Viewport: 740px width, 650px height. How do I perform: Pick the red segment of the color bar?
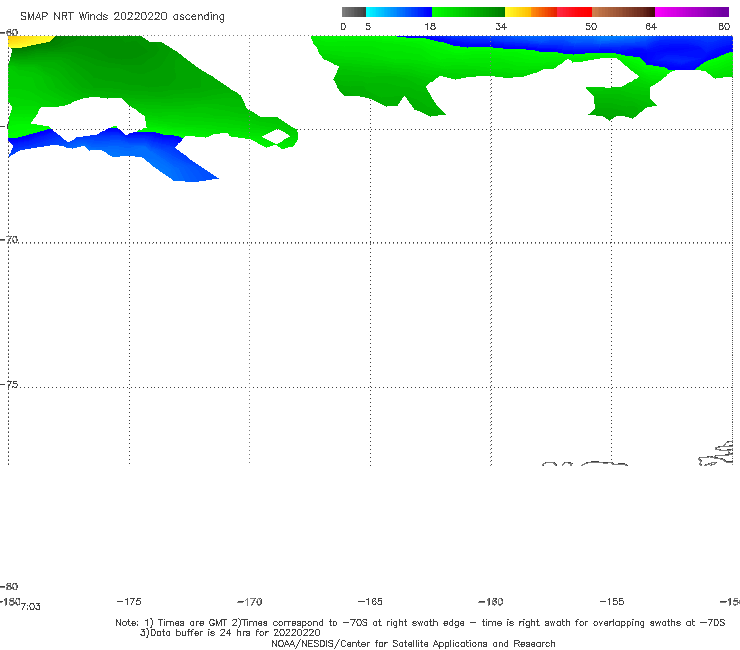coord(574,12)
